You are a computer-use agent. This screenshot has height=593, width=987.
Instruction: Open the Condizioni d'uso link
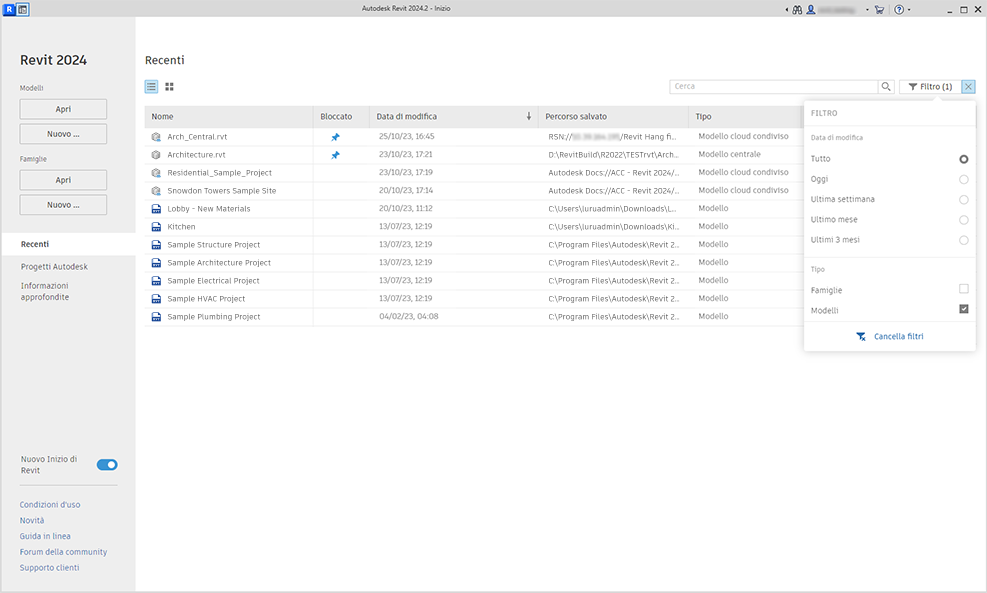[50, 505]
